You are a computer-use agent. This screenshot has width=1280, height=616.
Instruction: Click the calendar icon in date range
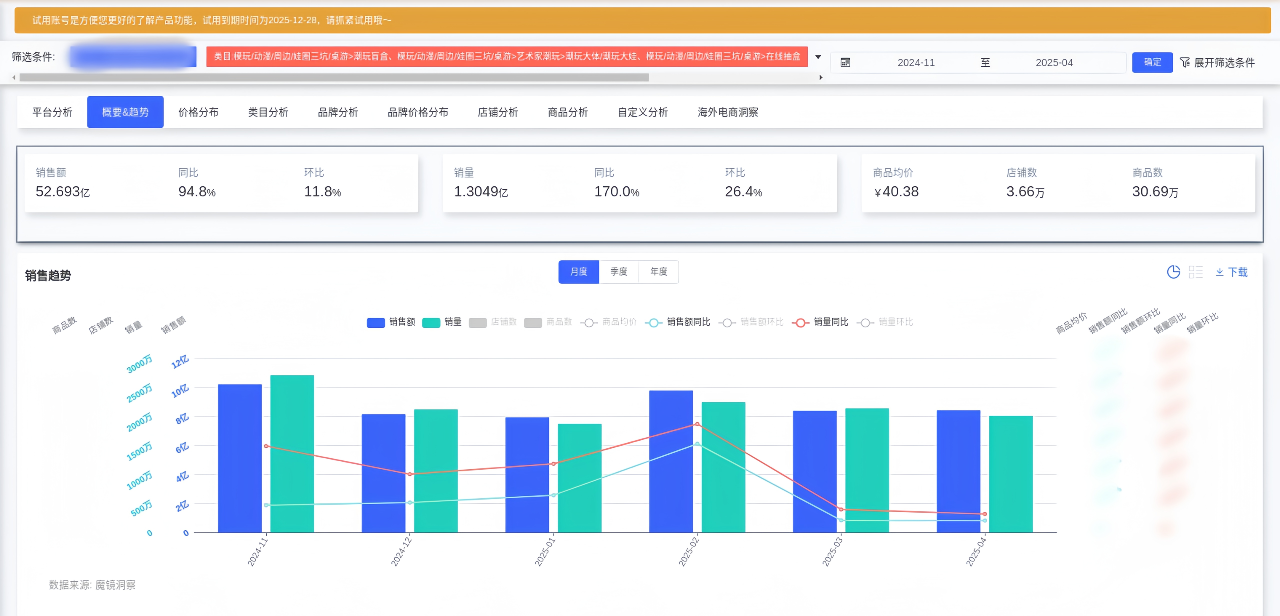845,62
